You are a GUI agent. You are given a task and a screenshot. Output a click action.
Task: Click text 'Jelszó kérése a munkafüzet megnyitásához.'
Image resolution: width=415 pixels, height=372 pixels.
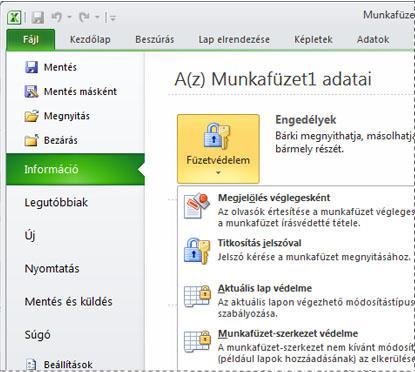click(x=314, y=257)
